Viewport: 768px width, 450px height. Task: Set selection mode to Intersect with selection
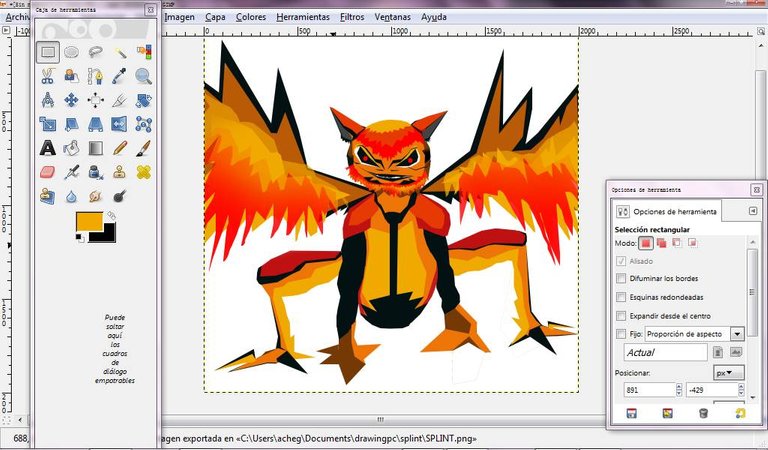point(693,243)
